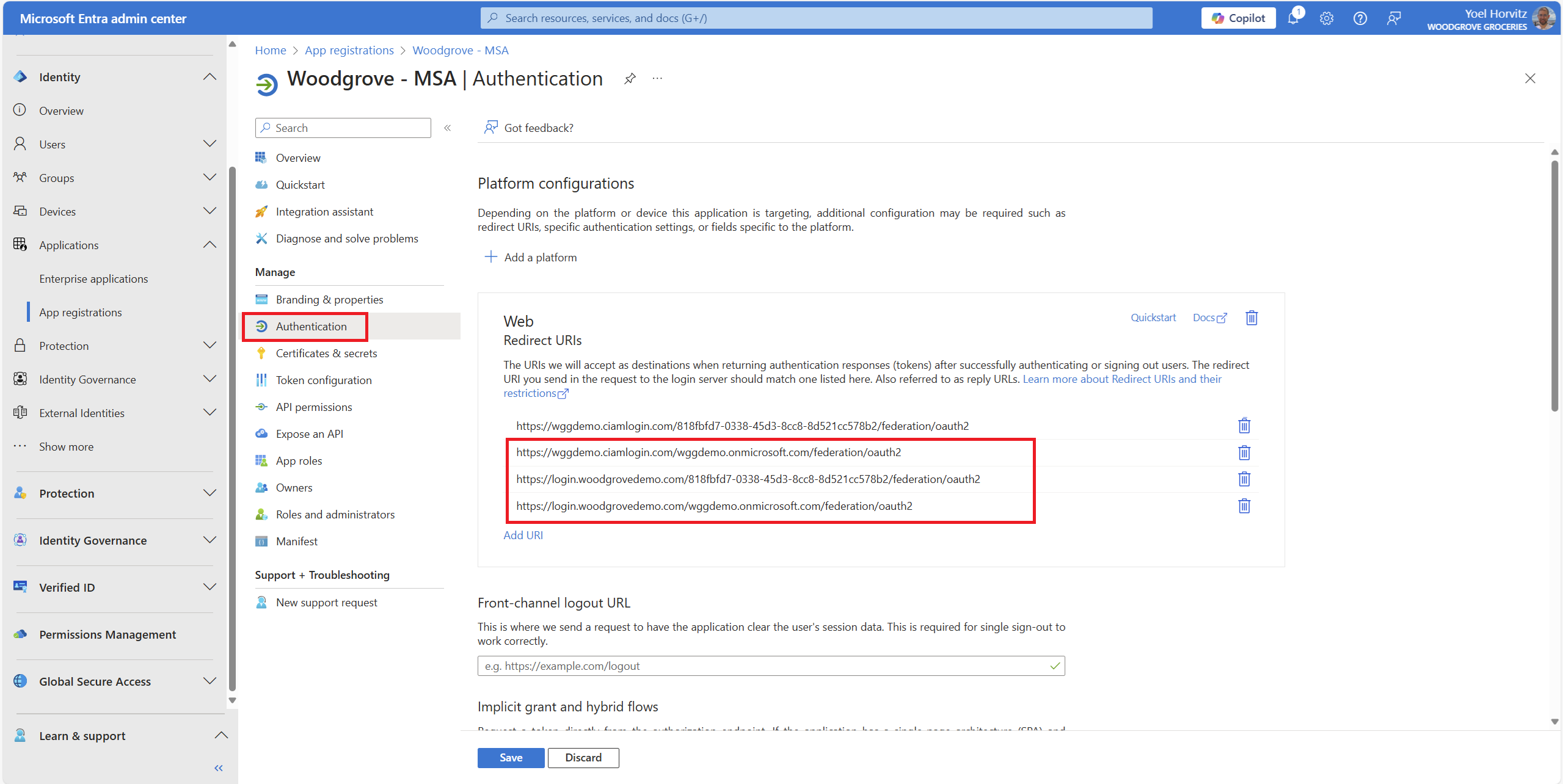Open the notifications bell icon
1563x784 pixels.
[1293, 18]
